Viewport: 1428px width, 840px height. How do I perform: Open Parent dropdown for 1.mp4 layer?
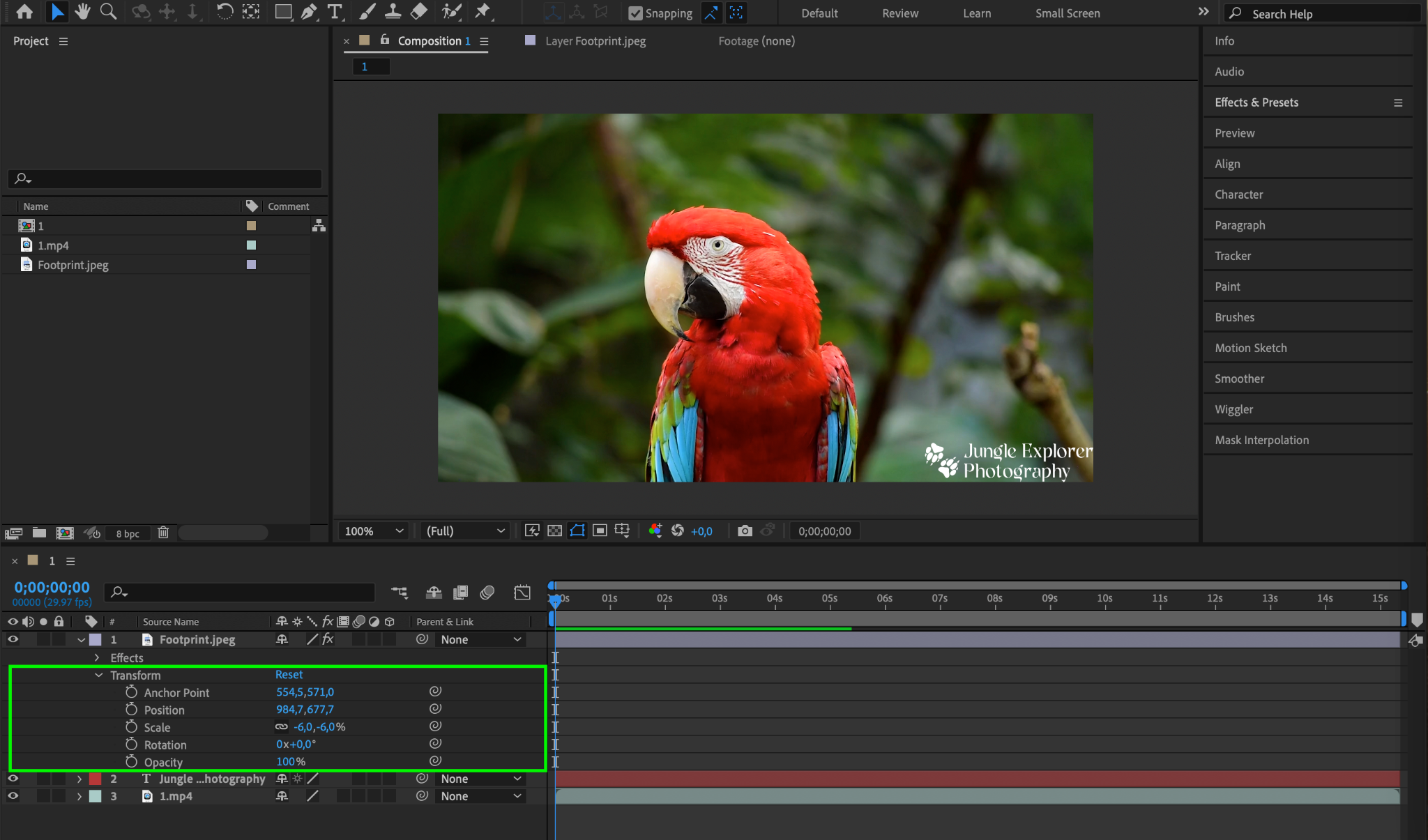coord(481,796)
